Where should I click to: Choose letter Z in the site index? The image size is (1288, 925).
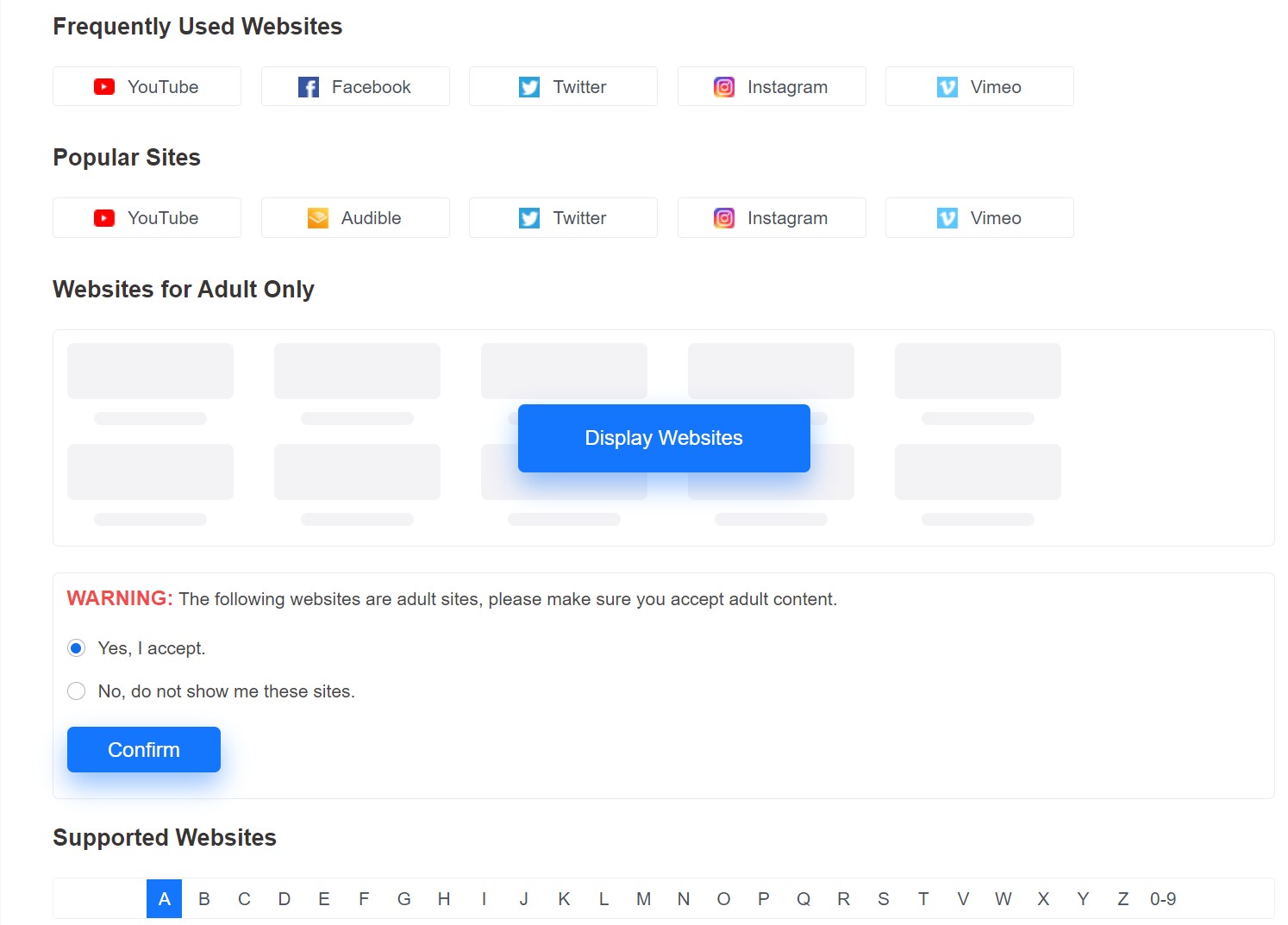(1122, 899)
